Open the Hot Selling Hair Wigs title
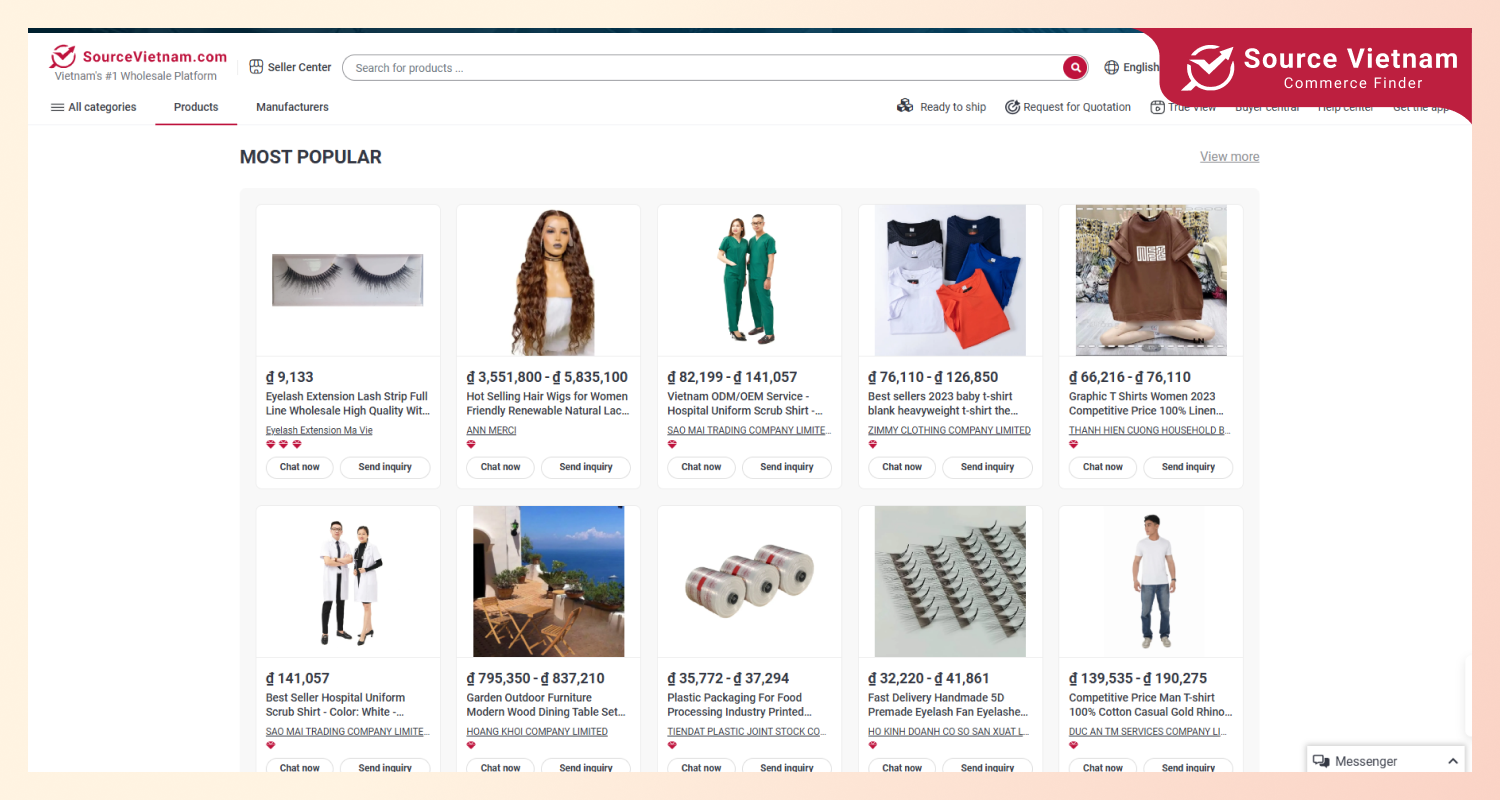This screenshot has width=1500, height=800. (x=548, y=404)
